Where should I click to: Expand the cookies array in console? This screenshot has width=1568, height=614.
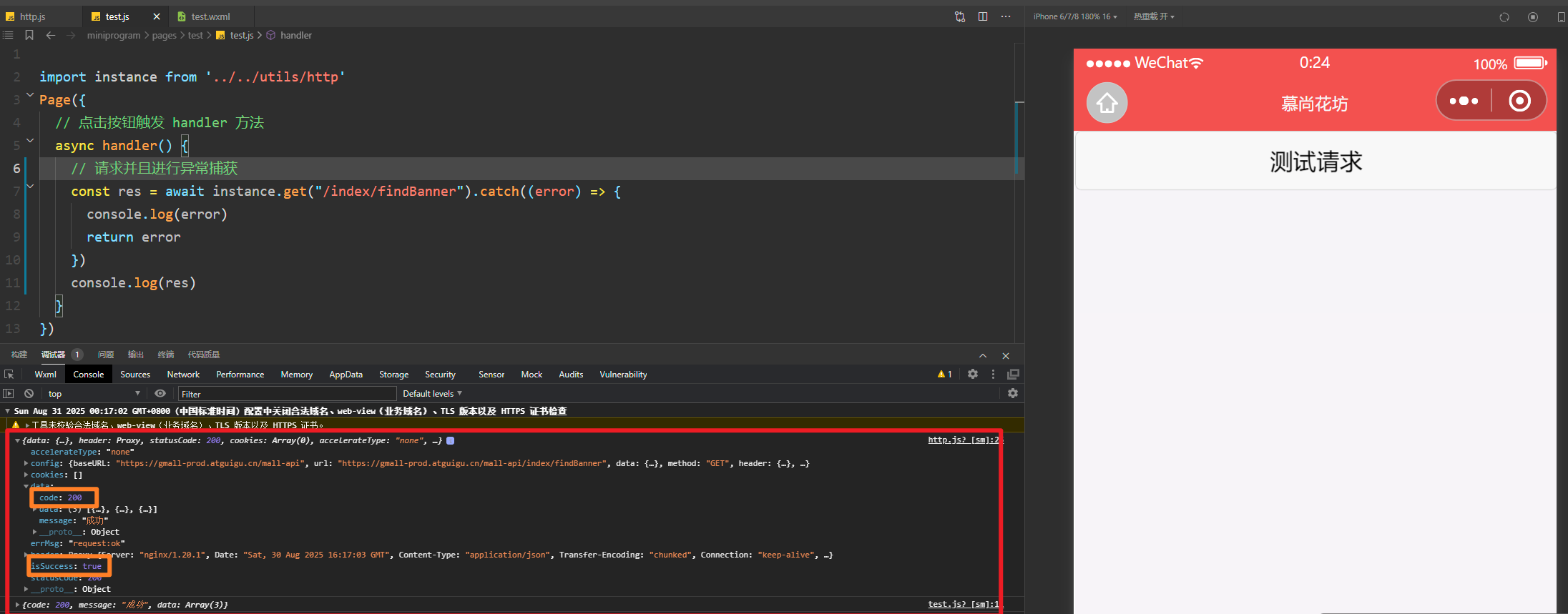[x=26, y=475]
